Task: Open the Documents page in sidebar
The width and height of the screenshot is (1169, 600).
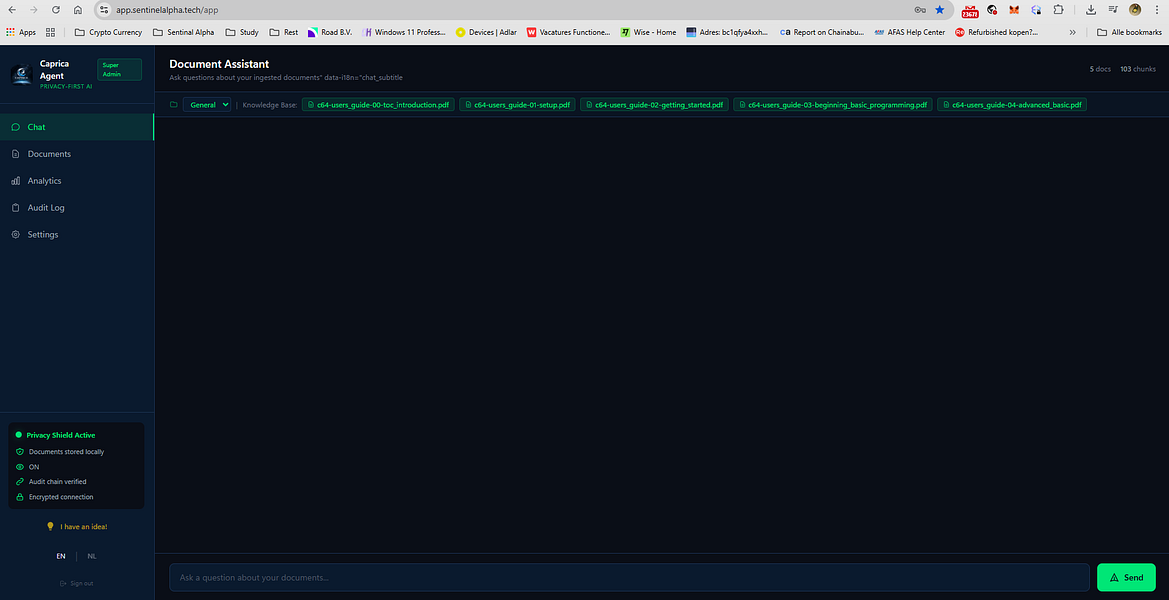Action: (x=77, y=154)
